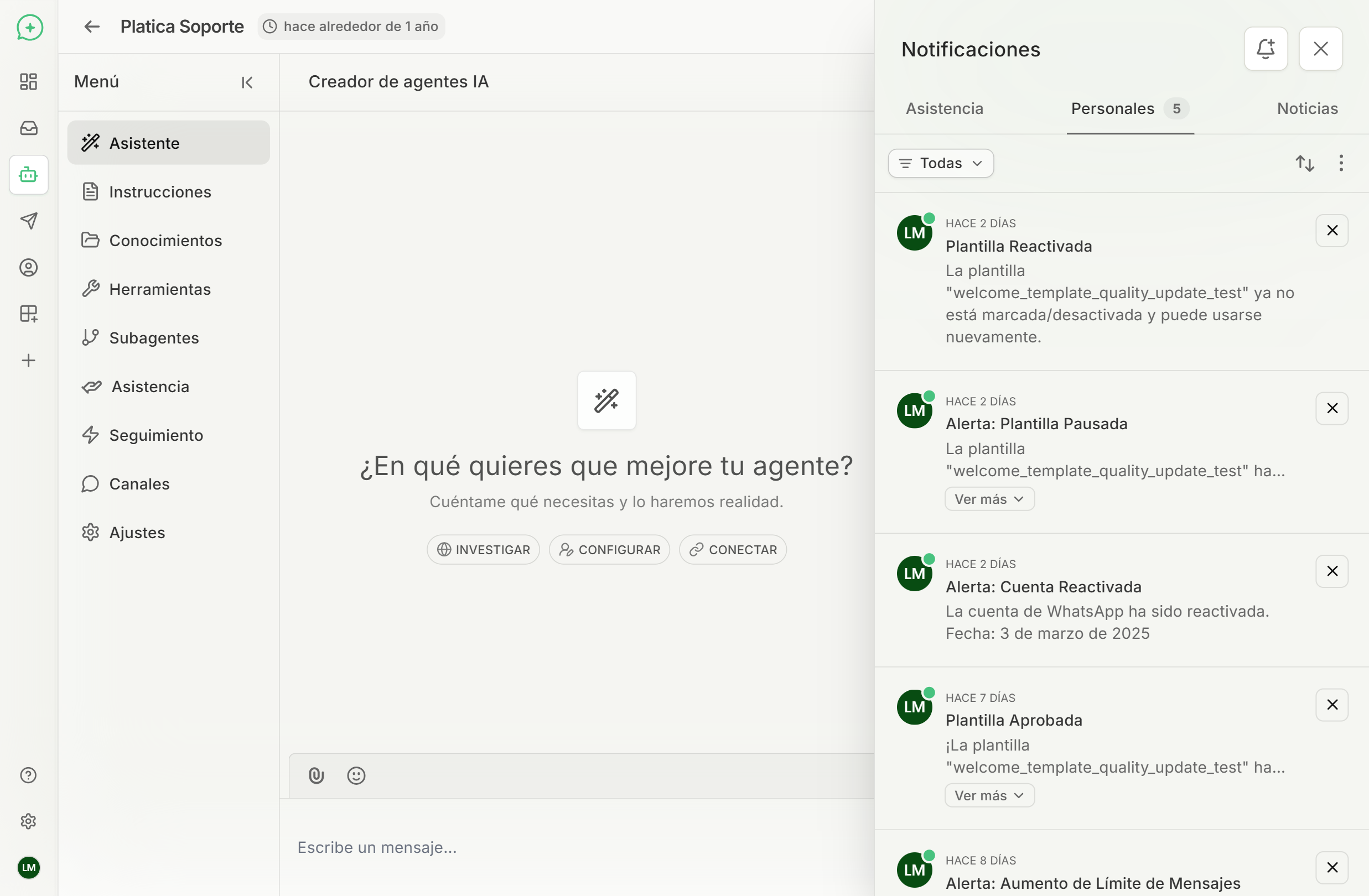Expand Ver más on Plantilla Aprobada
This screenshot has width=1369, height=896.
pos(988,795)
